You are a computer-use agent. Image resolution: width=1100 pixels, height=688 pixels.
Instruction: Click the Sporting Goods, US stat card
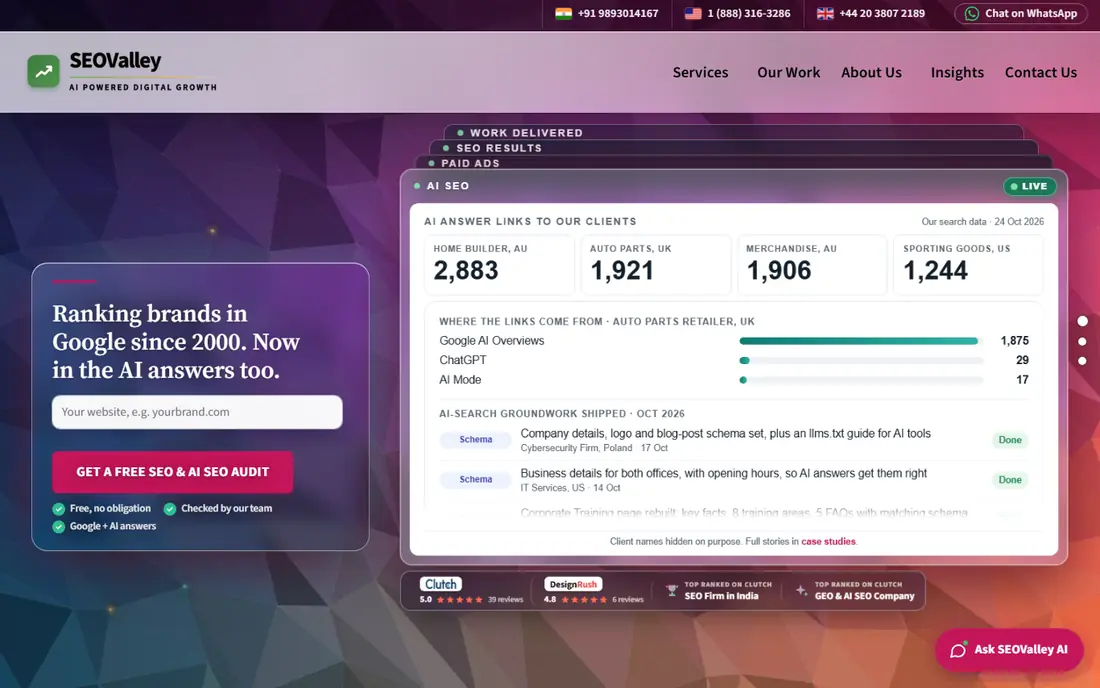[968, 265]
